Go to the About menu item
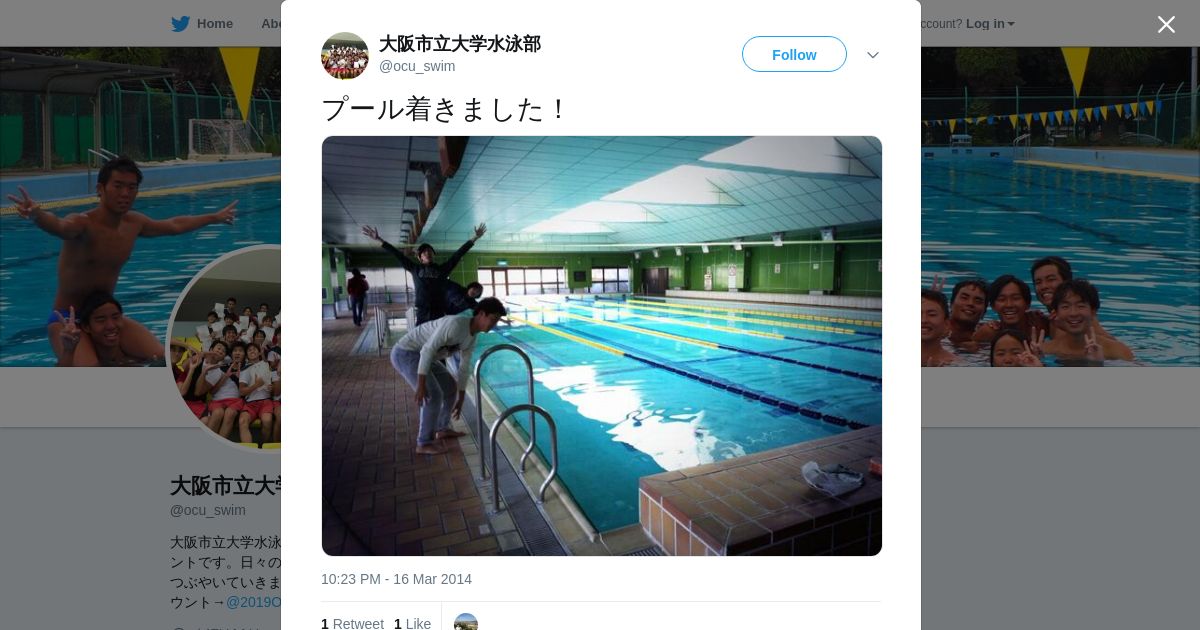This screenshot has width=1200, height=630. [x=271, y=24]
